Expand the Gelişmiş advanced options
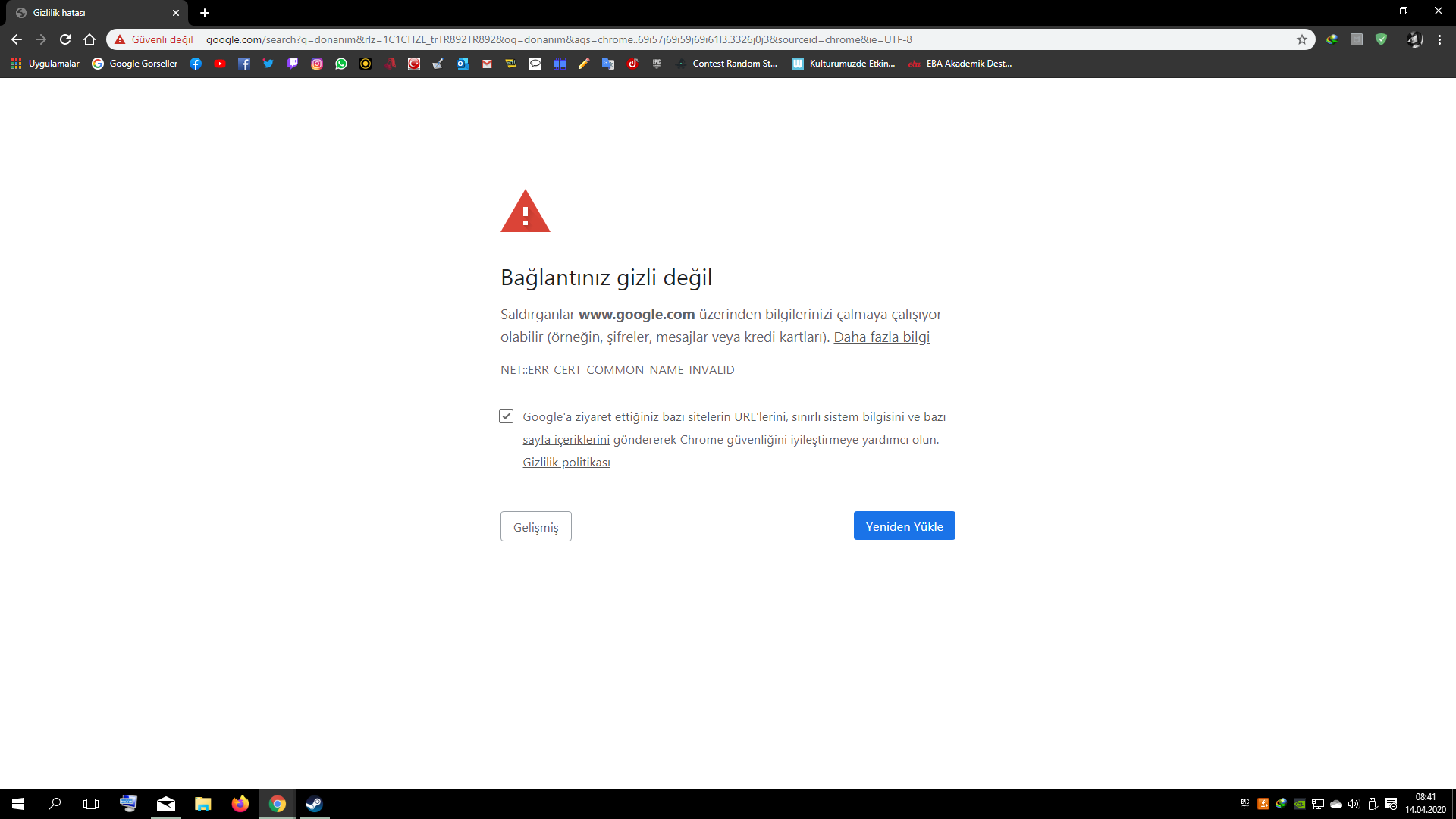This screenshot has width=1456, height=819. (535, 526)
